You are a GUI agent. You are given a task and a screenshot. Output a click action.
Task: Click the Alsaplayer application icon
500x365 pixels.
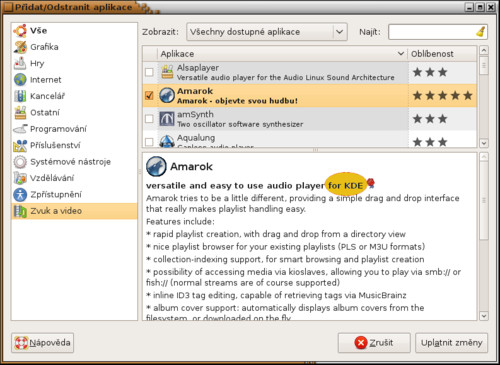click(167, 72)
